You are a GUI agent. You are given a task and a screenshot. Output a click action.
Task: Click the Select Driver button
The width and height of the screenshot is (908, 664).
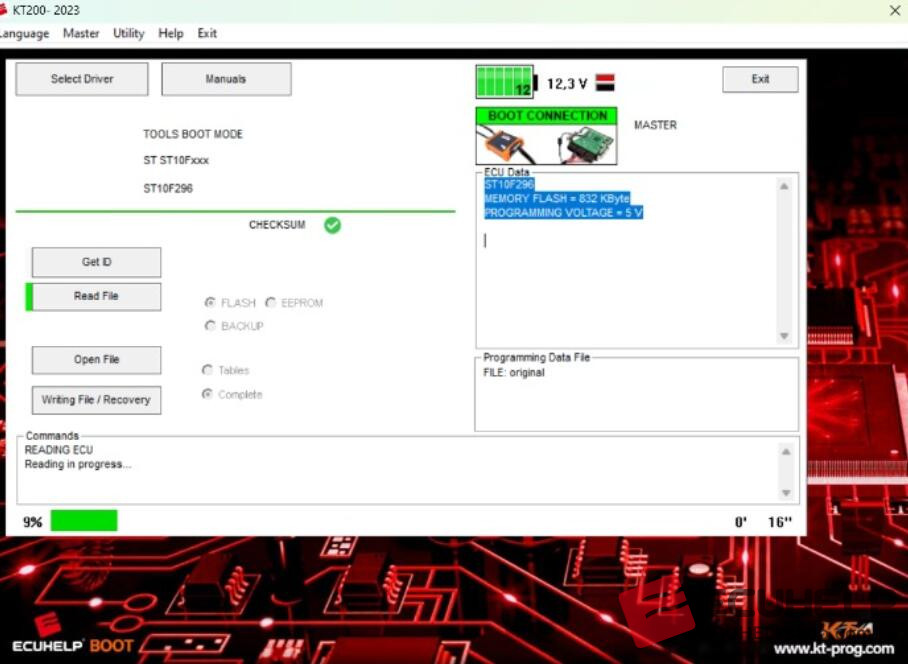[82, 79]
